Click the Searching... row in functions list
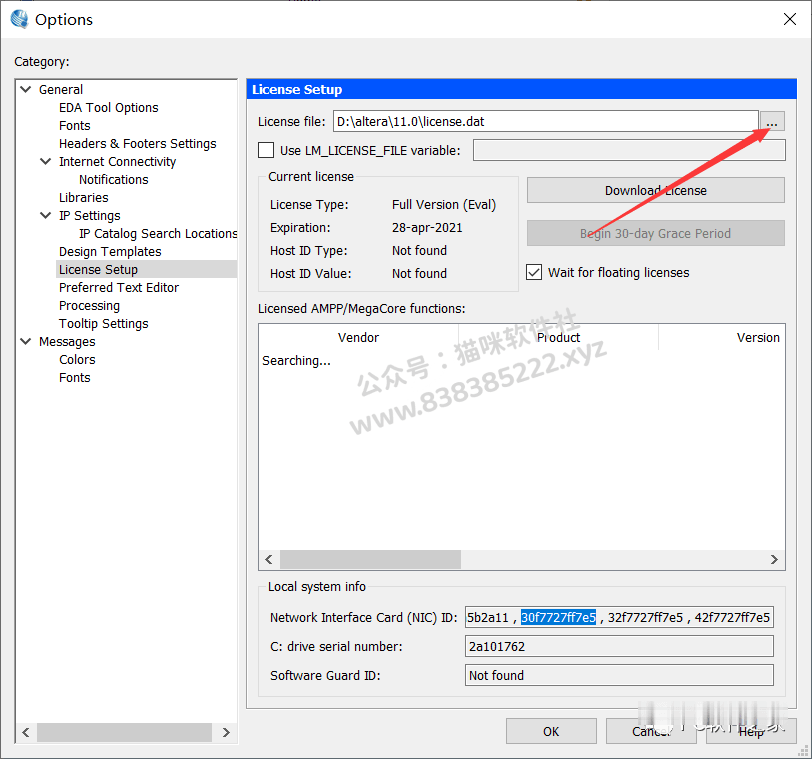Viewport: 812px width, 759px height. point(296,361)
